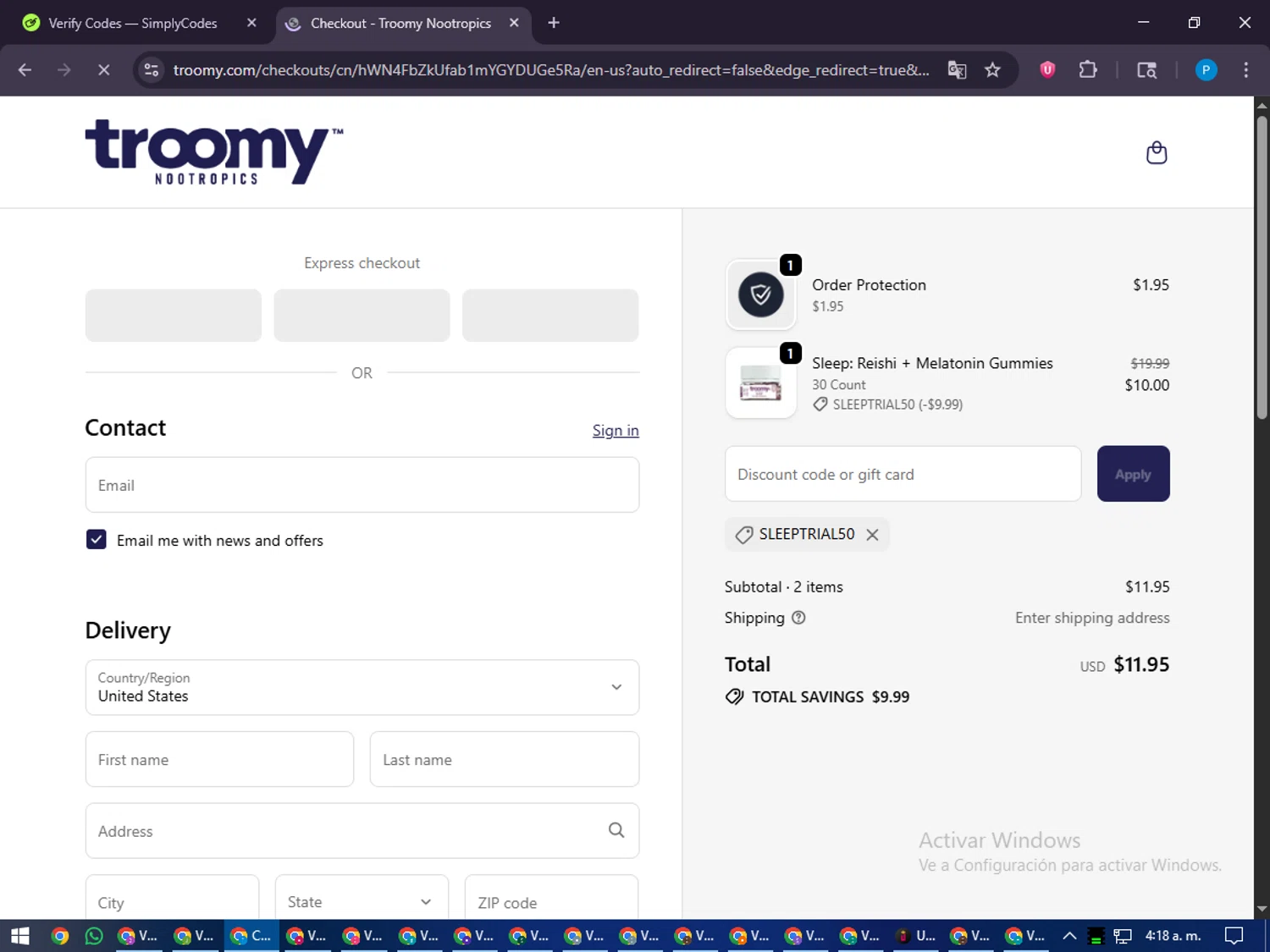Screen dimensions: 1270x952
Task: Click the scrollbar down arrow
Action: coord(1262,910)
